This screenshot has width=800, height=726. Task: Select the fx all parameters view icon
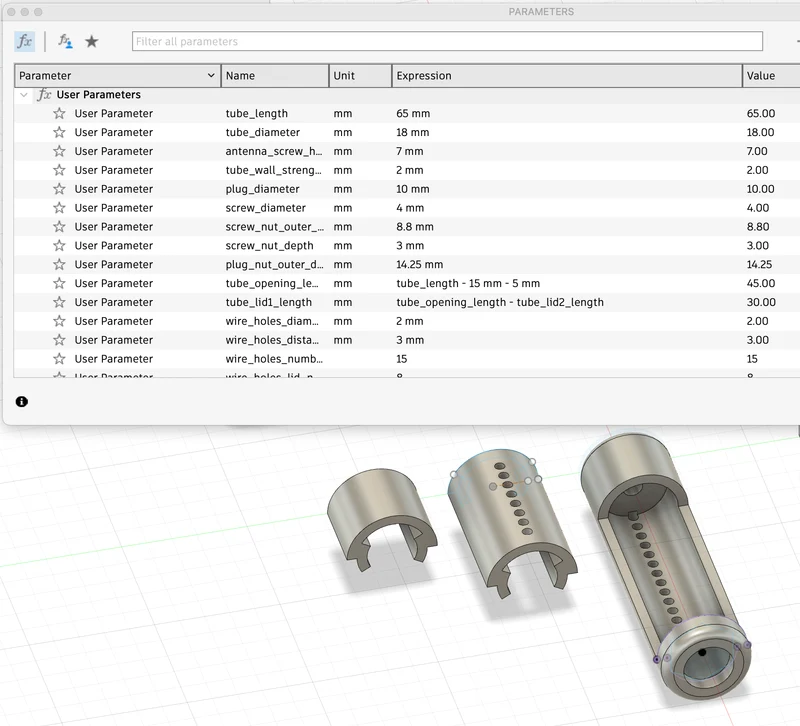(x=24, y=41)
